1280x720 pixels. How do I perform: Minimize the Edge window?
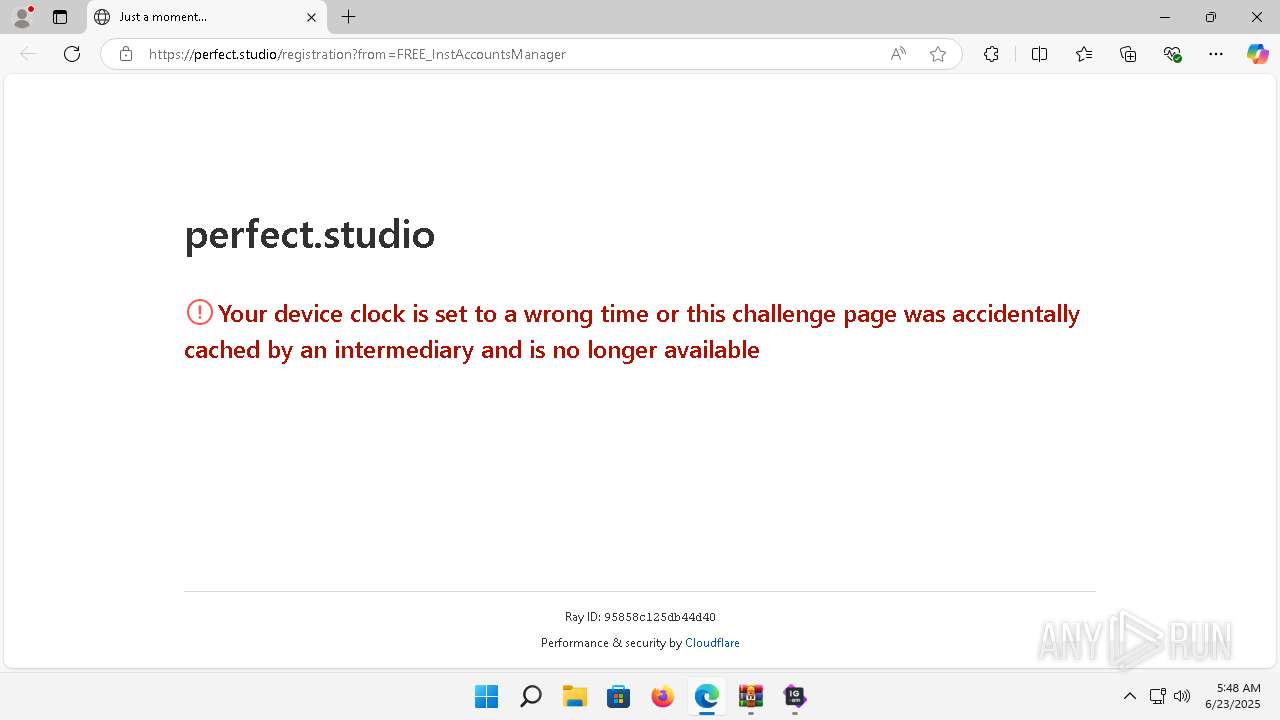[x=1165, y=17]
